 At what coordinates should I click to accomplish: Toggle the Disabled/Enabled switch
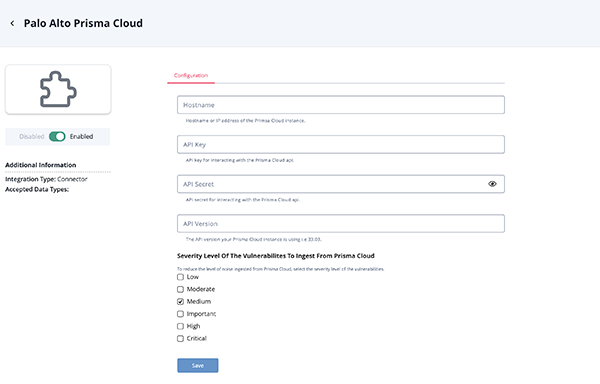point(57,137)
